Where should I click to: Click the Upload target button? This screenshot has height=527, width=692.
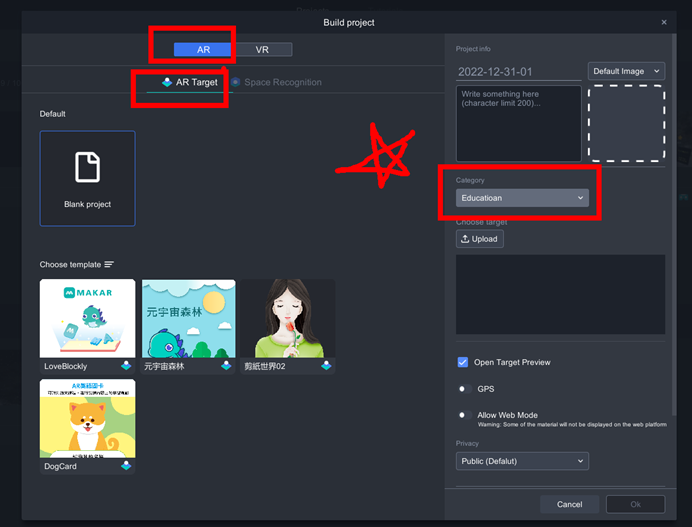(480, 239)
